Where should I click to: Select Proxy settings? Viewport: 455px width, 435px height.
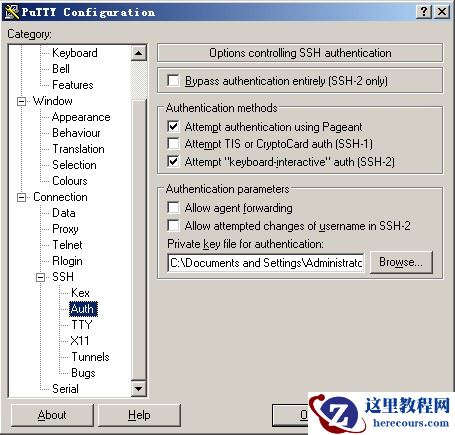click(65, 229)
